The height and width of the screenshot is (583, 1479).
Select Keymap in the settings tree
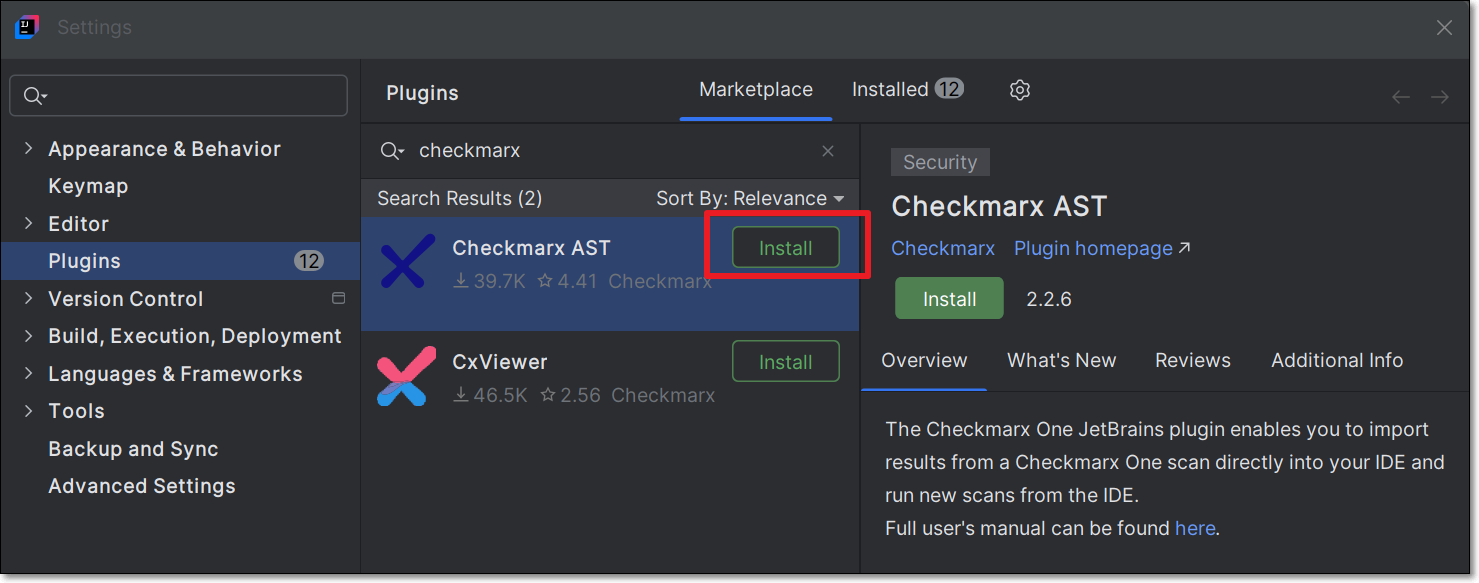(88, 187)
